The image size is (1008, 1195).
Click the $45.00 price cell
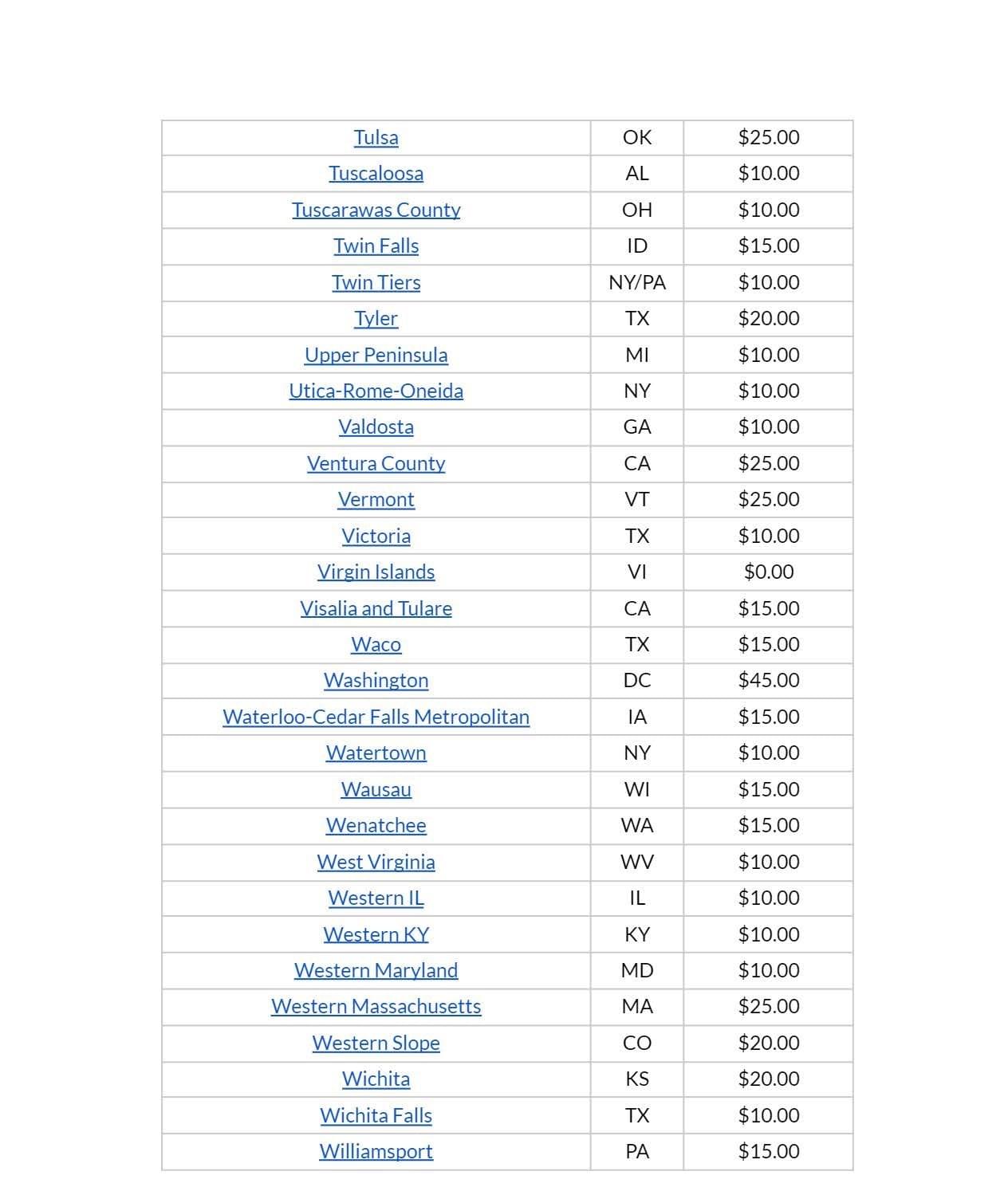[x=768, y=681]
